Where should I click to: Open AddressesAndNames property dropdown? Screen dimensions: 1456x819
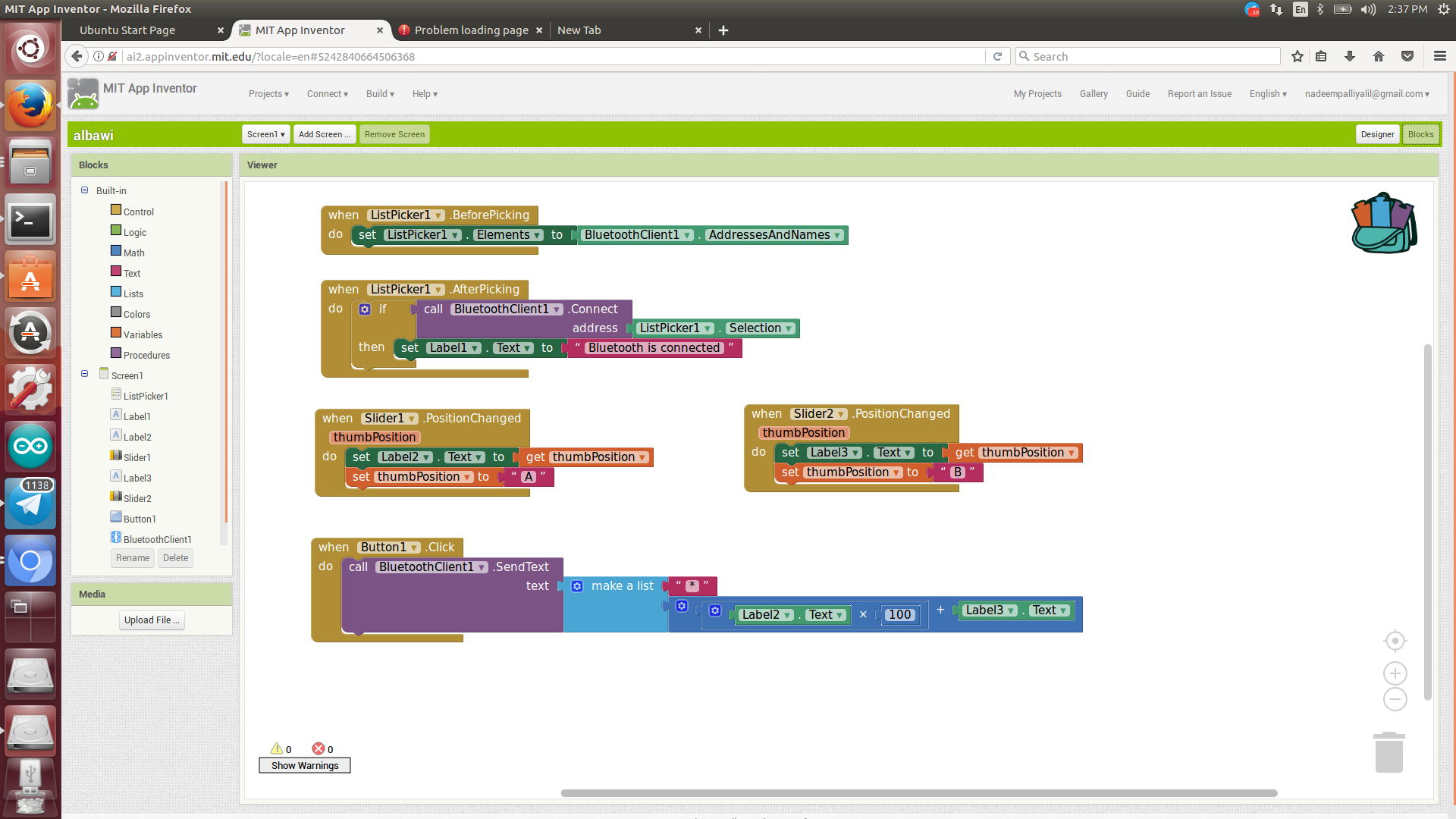(x=774, y=235)
